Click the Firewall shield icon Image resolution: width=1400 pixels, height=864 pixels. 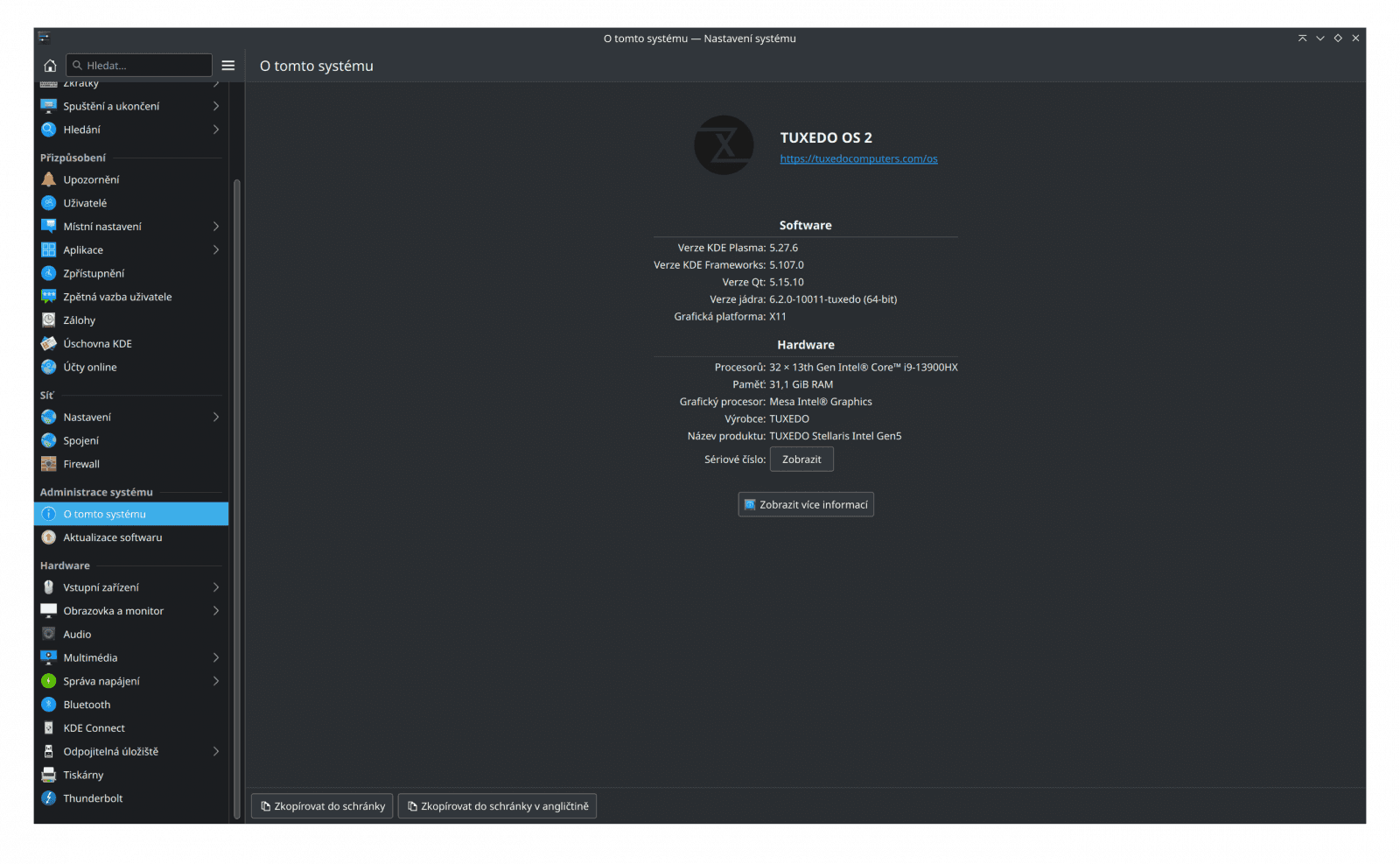click(x=49, y=464)
